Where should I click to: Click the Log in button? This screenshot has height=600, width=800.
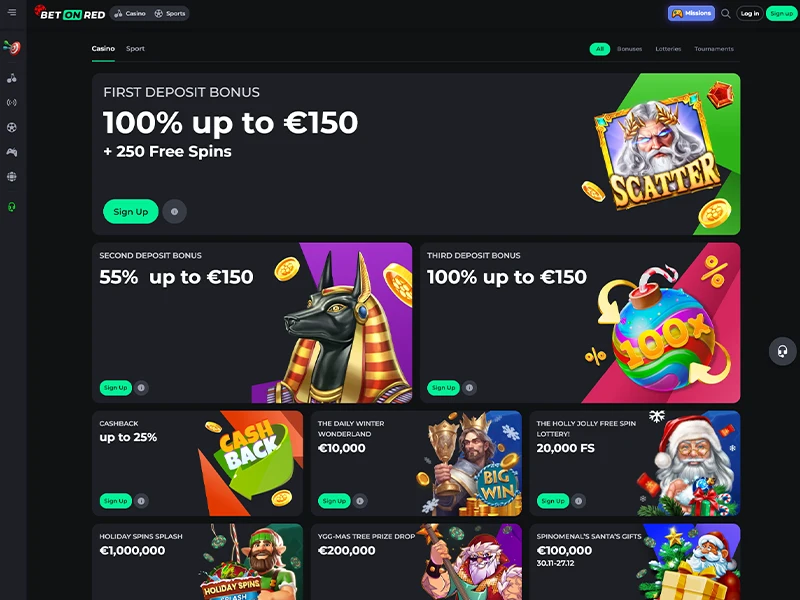pyautogui.click(x=749, y=14)
